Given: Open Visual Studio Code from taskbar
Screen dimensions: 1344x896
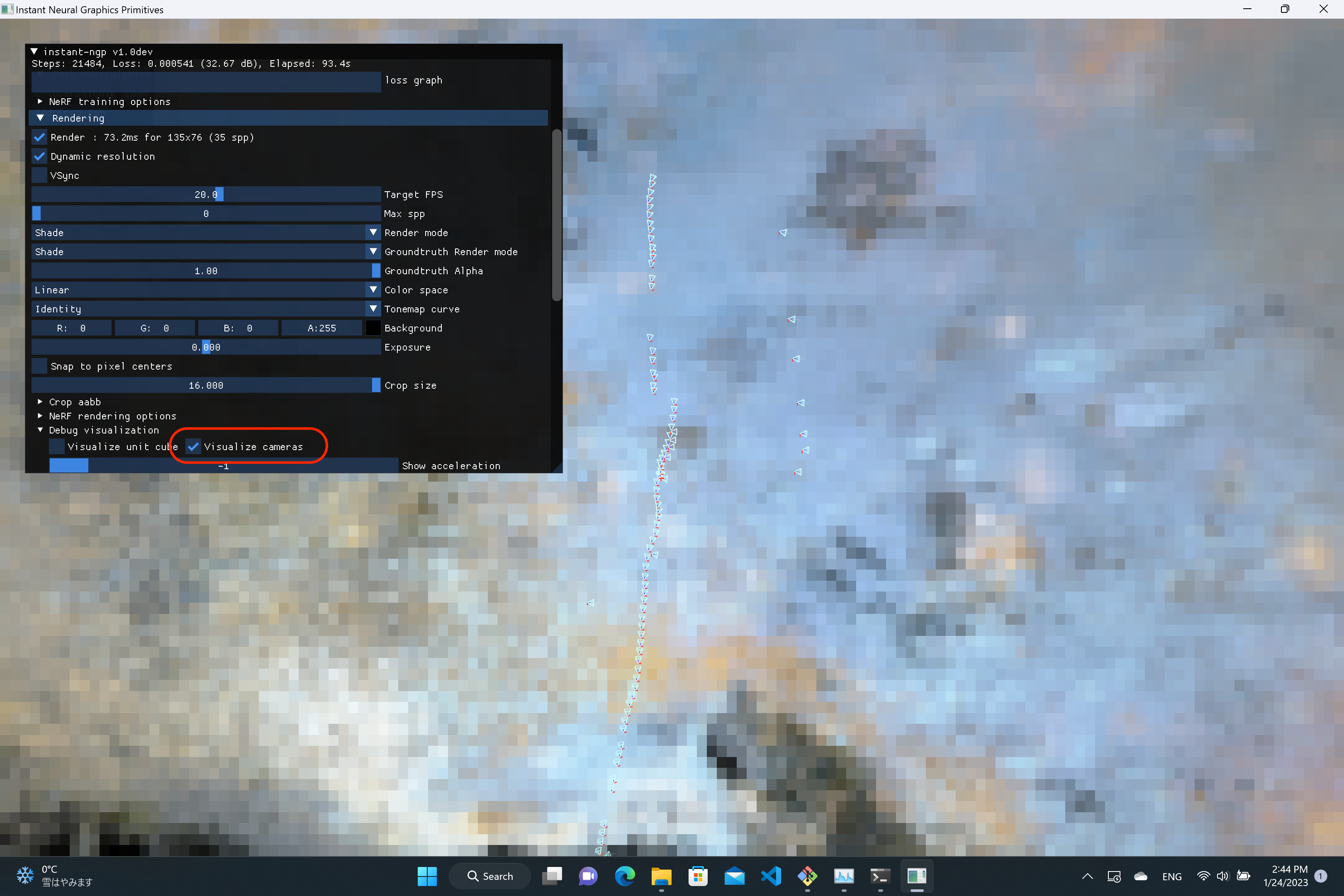Looking at the screenshot, I should tap(771, 876).
